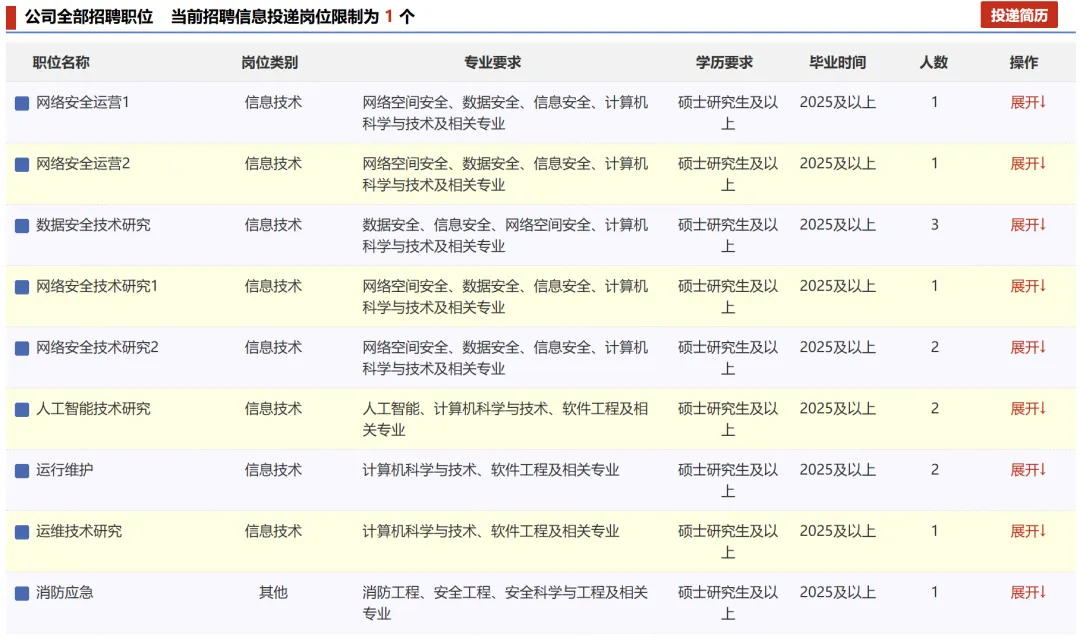
Task: Select the 消防应急 checkbox
Action: 22,594
